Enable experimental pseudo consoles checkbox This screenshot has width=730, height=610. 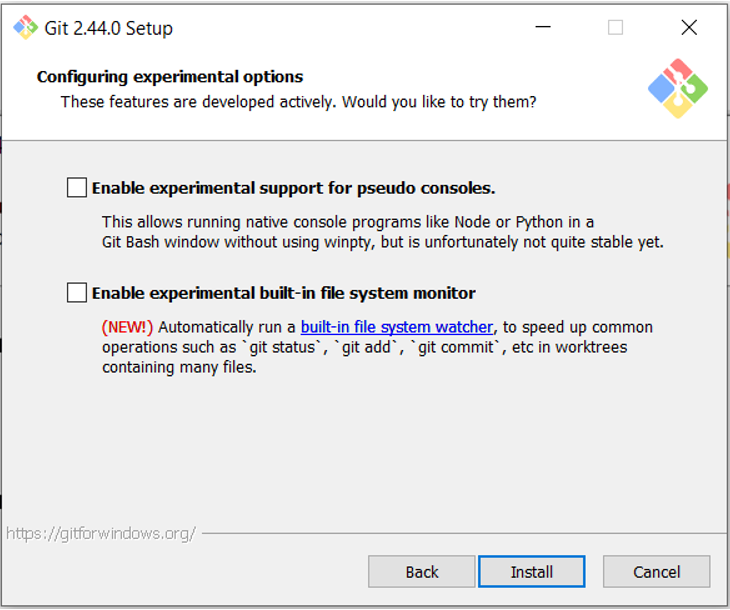(77, 188)
